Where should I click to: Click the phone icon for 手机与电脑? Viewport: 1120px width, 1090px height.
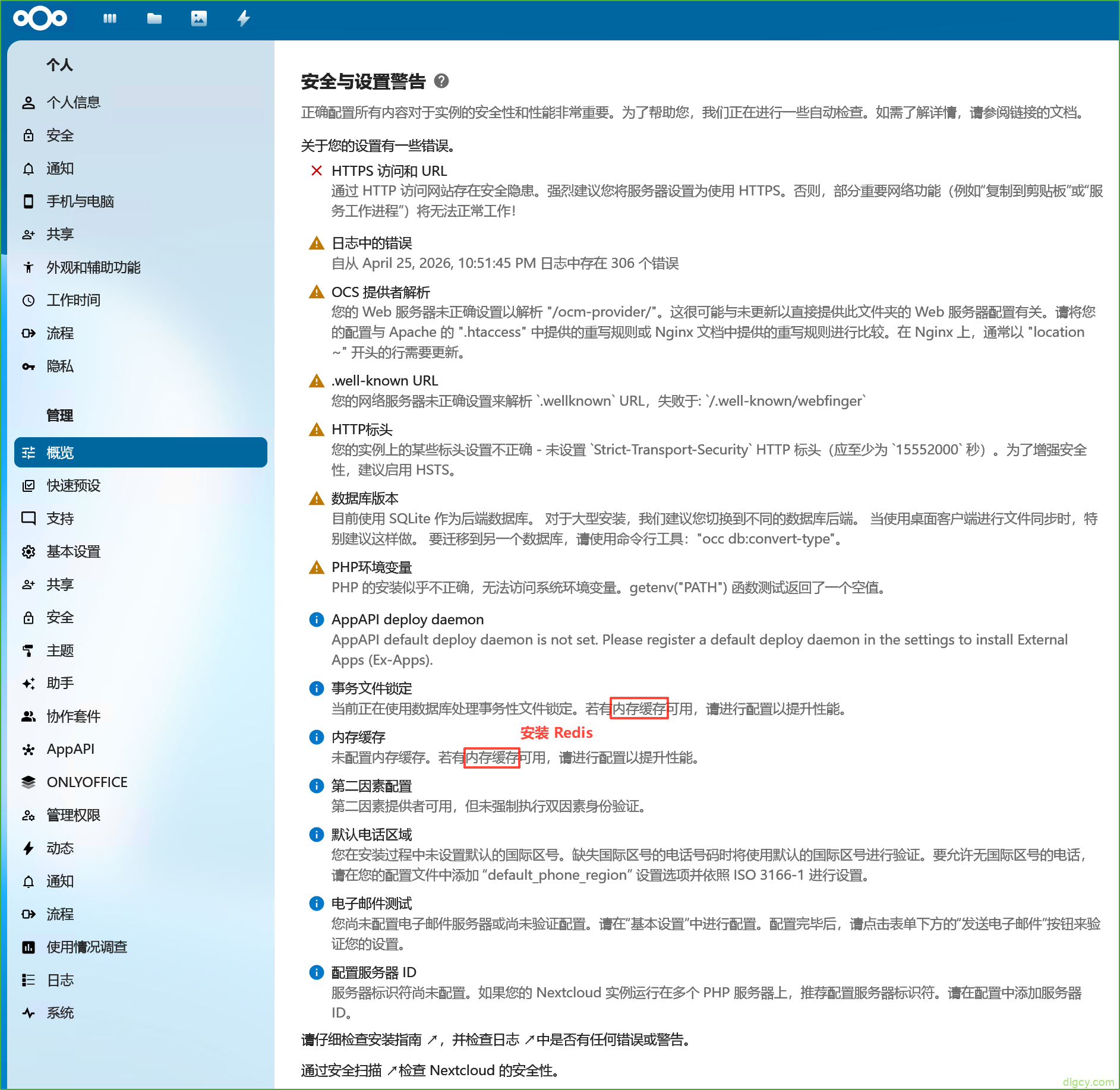click(x=29, y=201)
